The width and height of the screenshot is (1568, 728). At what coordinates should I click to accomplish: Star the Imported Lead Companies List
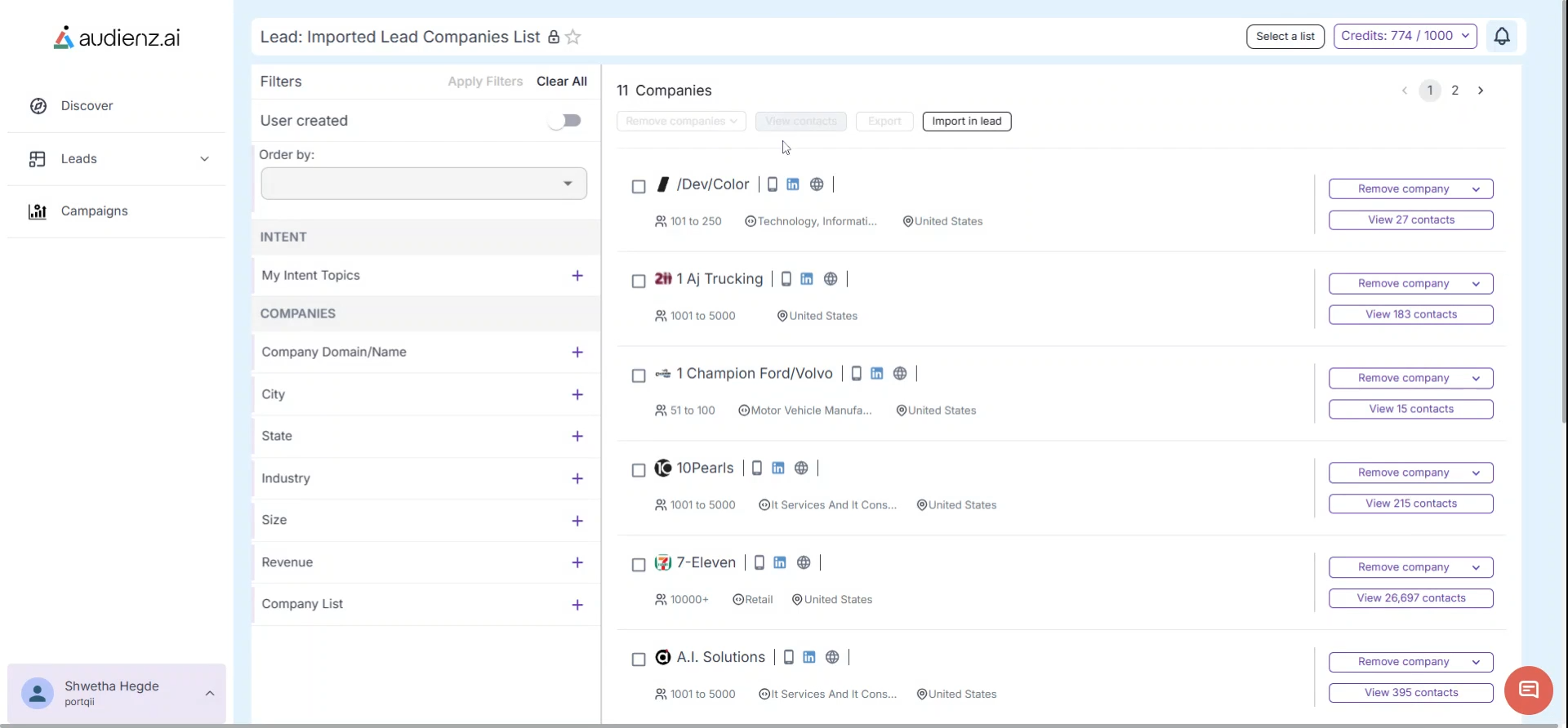pyautogui.click(x=573, y=38)
